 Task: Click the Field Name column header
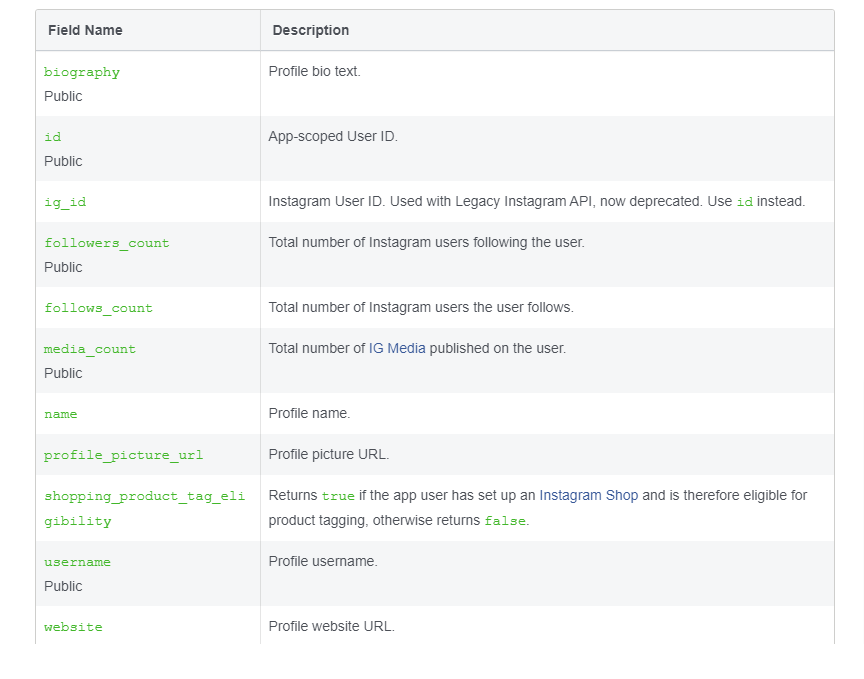click(x=85, y=31)
